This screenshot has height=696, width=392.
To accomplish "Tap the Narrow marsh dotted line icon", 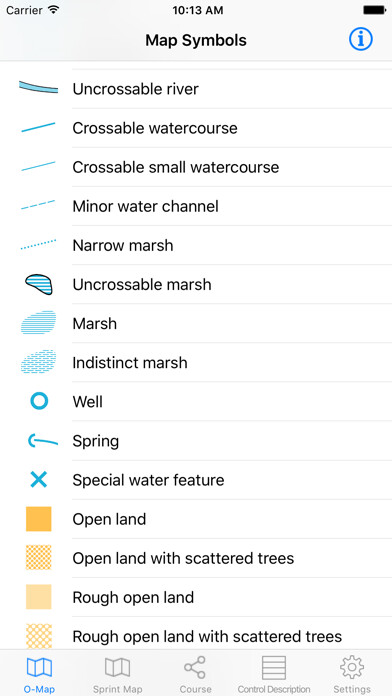I will pyautogui.click(x=39, y=245).
